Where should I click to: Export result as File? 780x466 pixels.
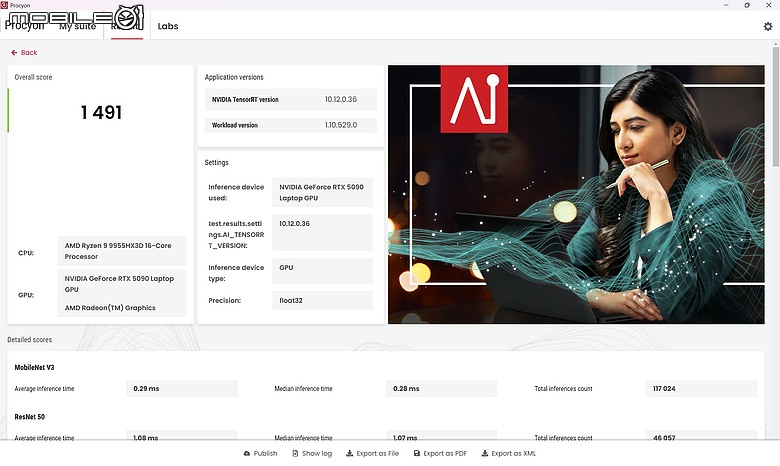click(373, 453)
